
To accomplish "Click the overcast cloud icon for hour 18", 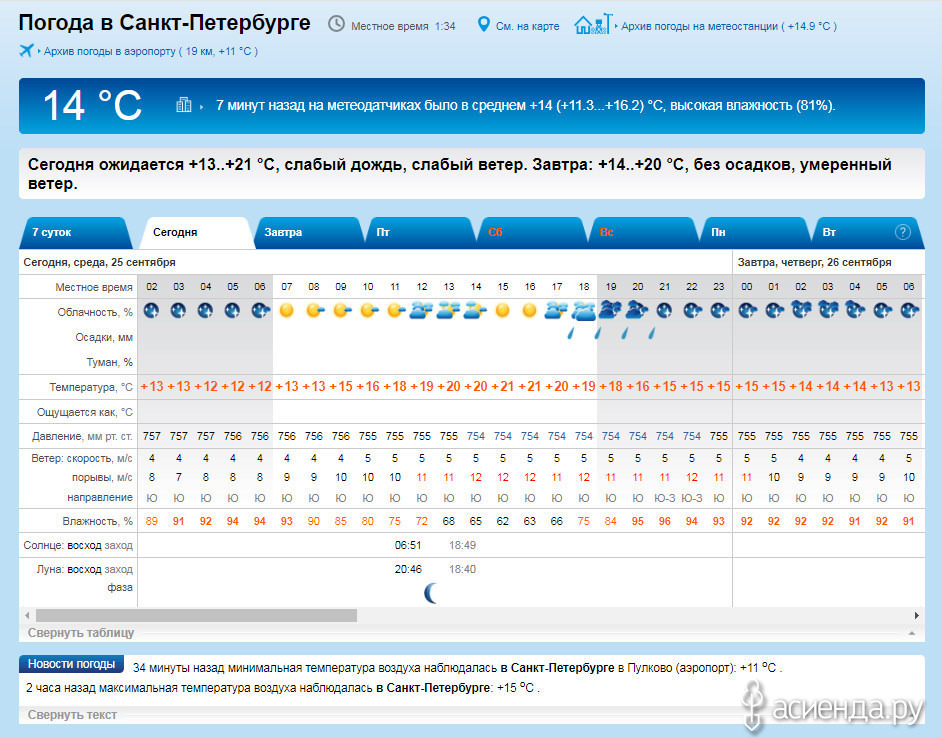I will click(x=584, y=311).
